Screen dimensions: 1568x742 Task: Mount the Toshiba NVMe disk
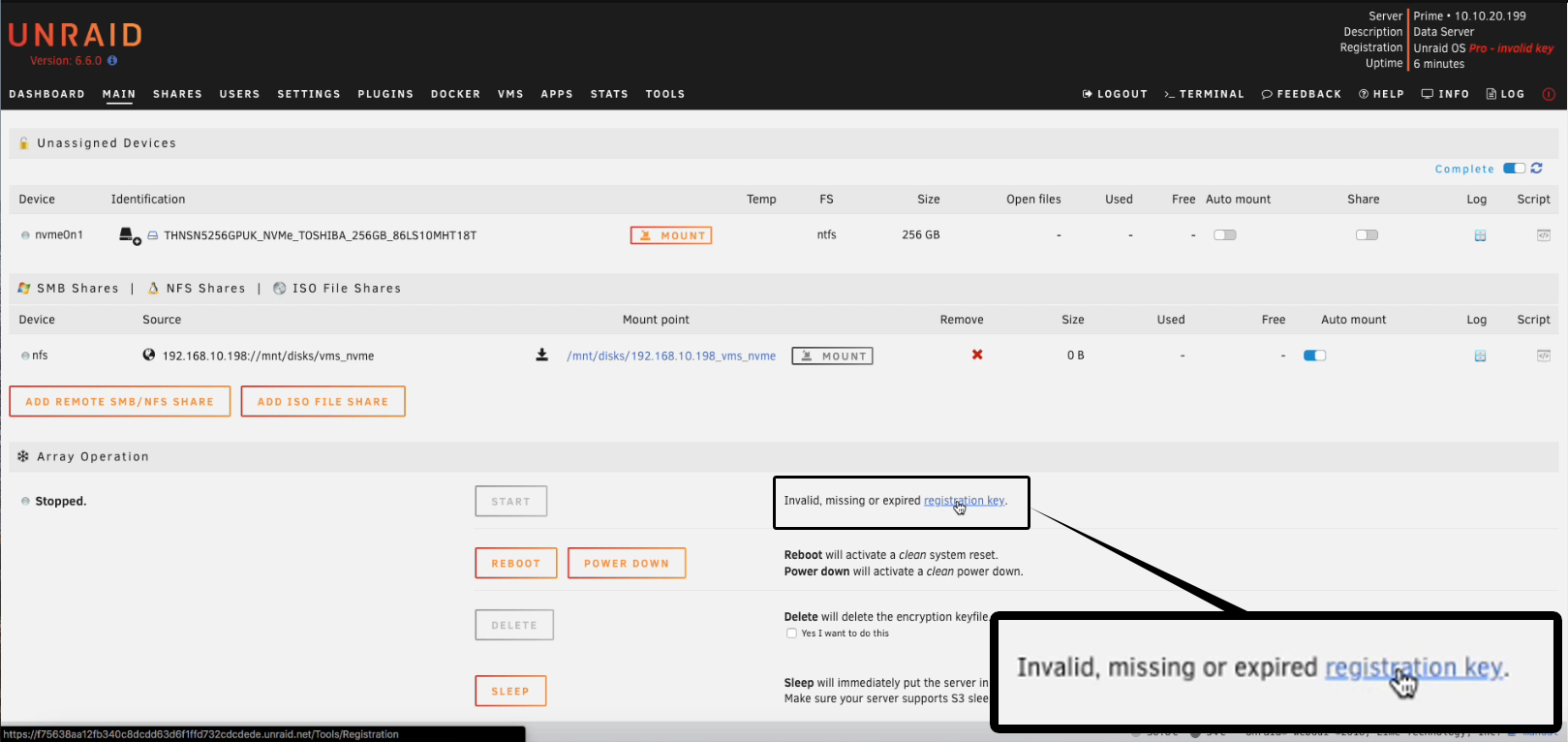coord(671,235)
